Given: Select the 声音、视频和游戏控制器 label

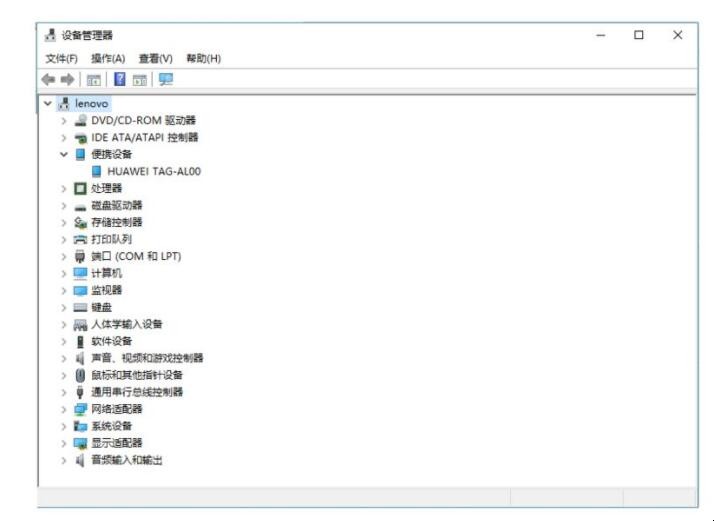Looking at the screenshot, I should 147,358.
